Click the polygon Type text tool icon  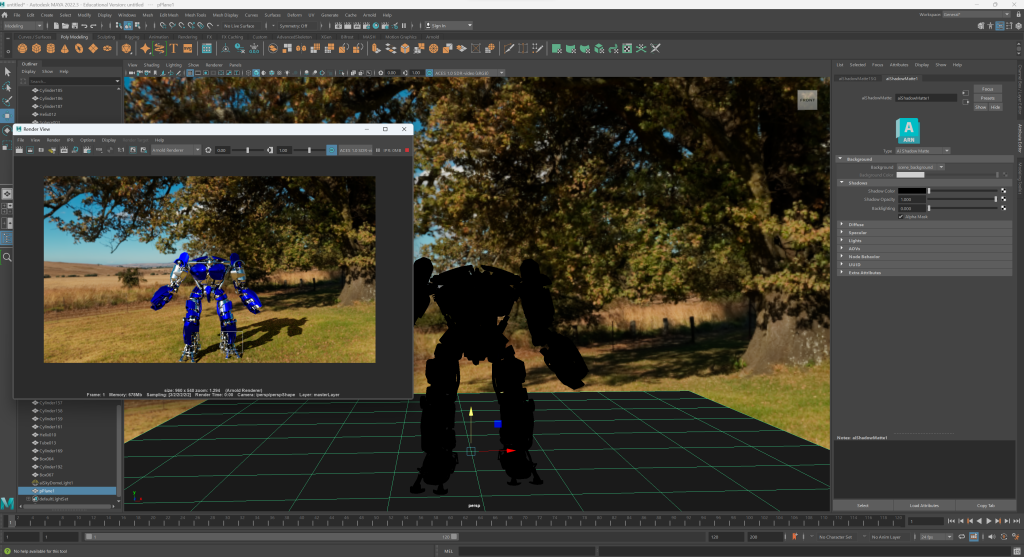click(x=174, y=48)
